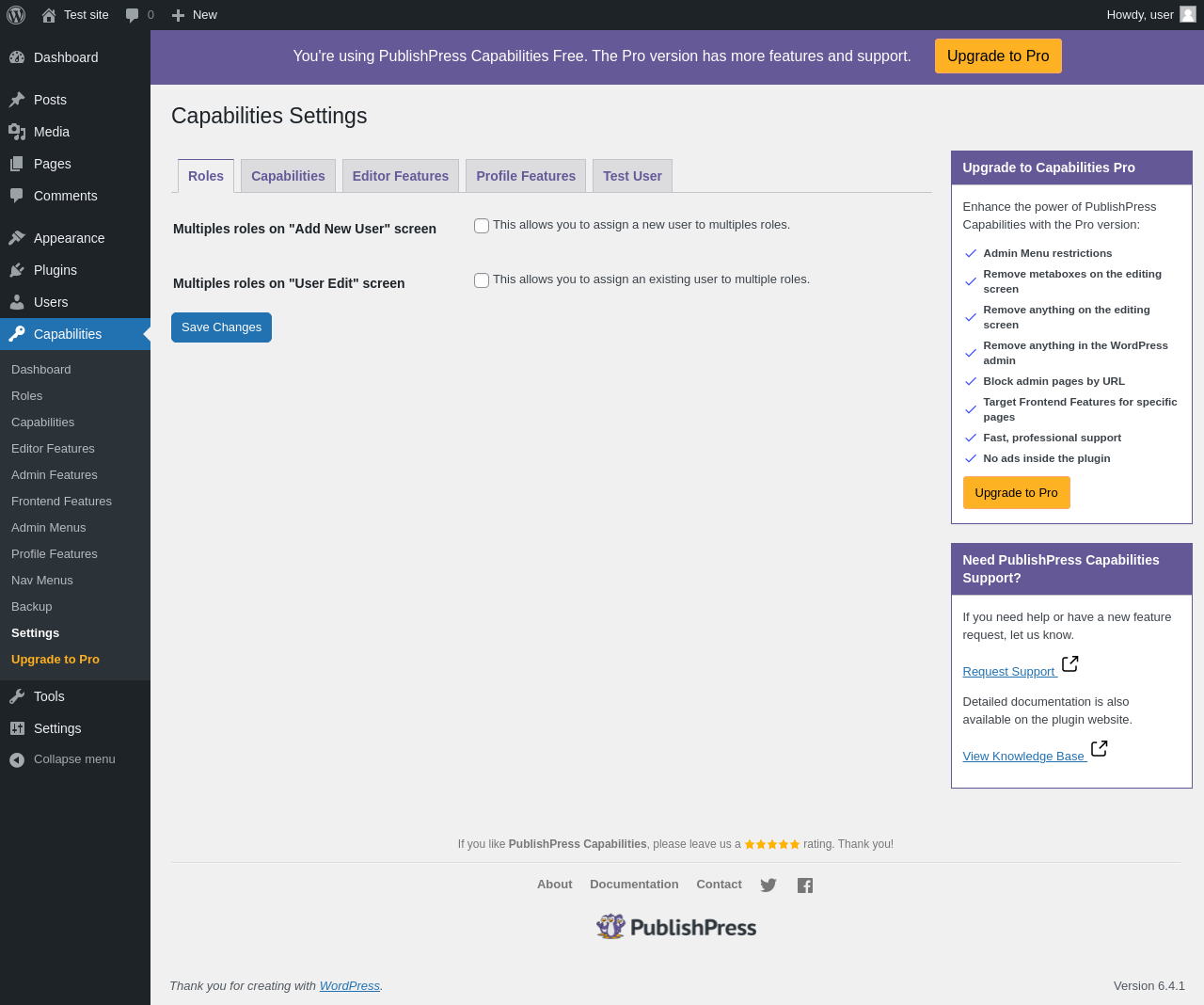The image size is (1204, 1005).
Task: Click the Posts pushpin icon
Action: 17,100
